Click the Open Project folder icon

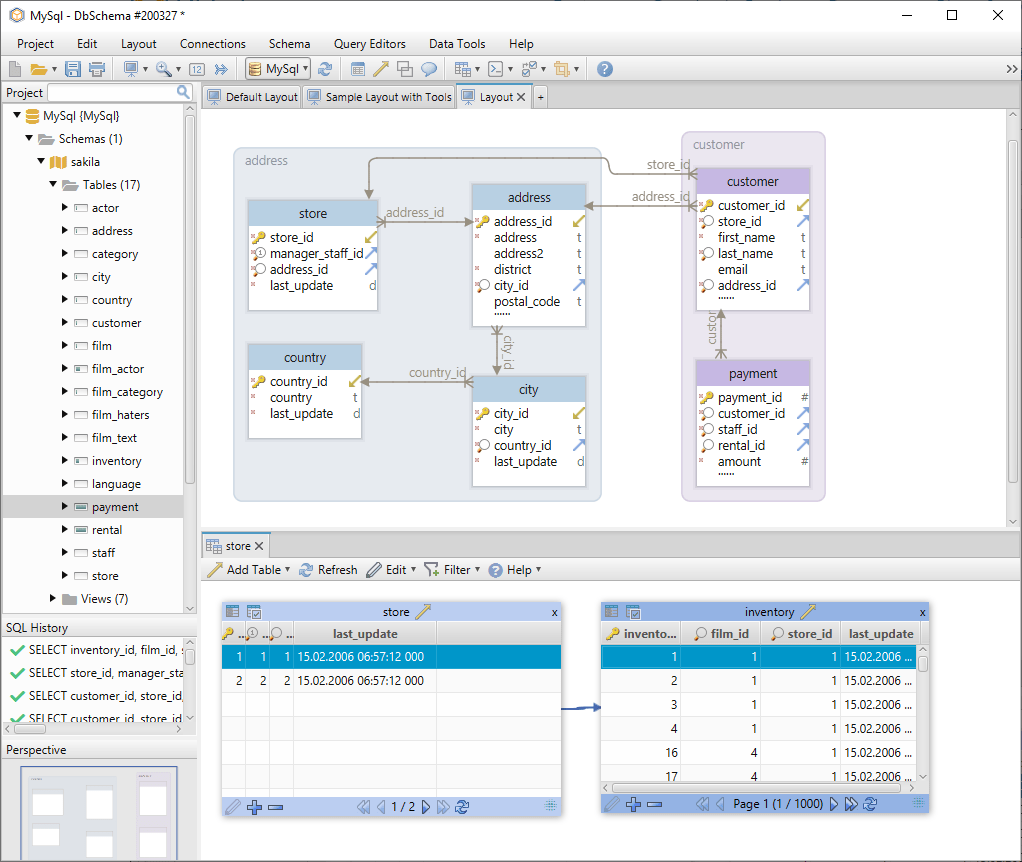click(38, 69)
